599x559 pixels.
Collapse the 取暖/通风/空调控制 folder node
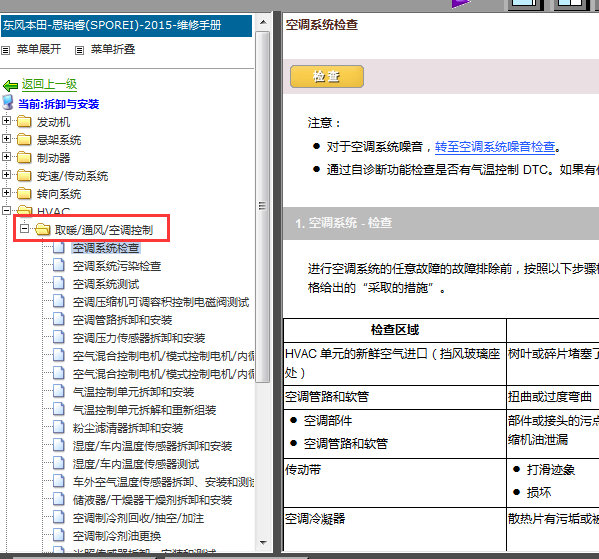click(x=24, y=228)
